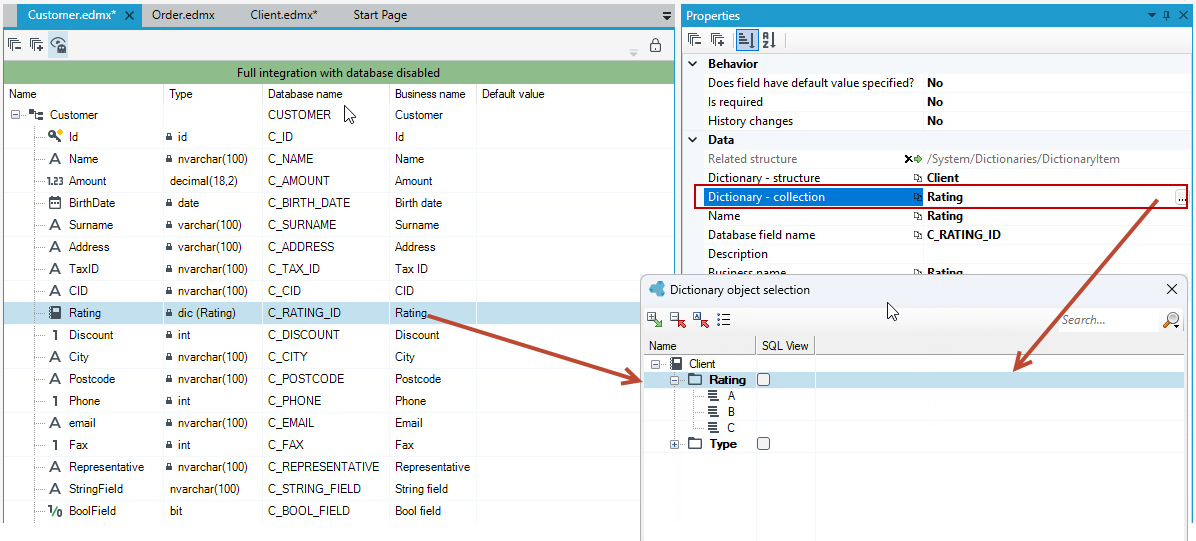Close the Customer.edmx tab
This screenshot has height=541, width=1196.
pyautogui.click(x=129, y=15)
